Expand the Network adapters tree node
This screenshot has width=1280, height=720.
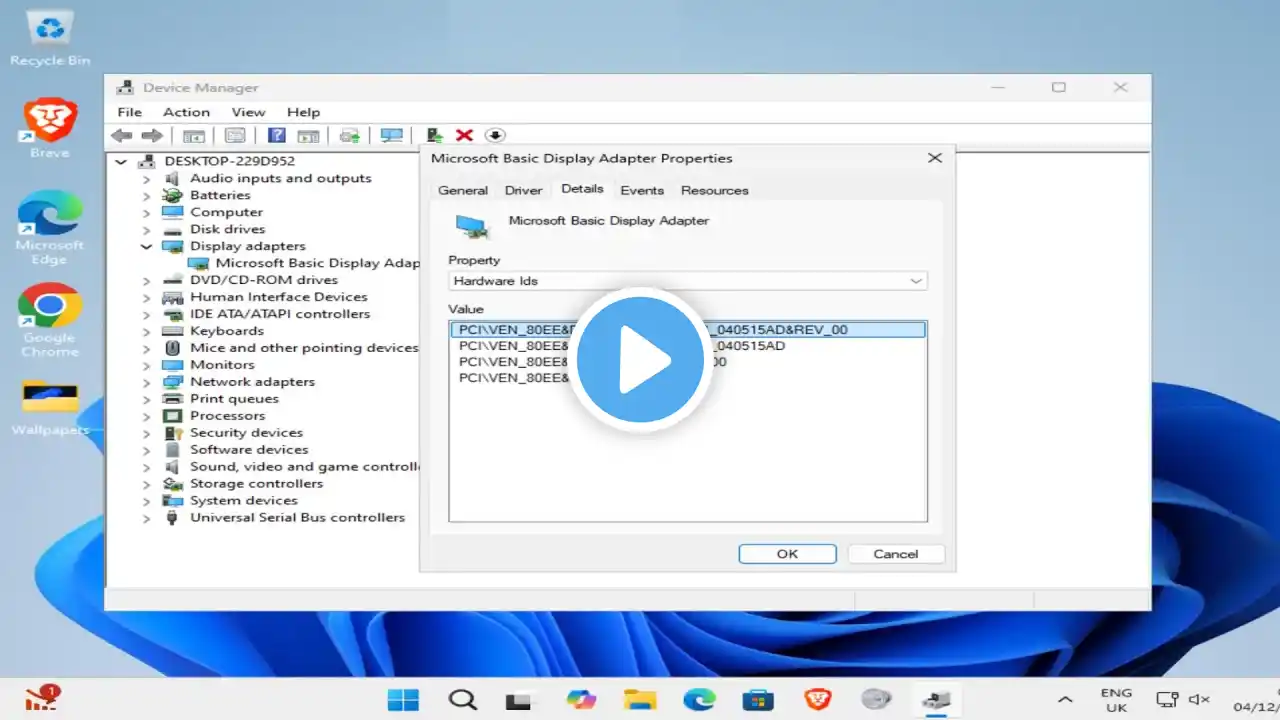(x=147, y=382)
